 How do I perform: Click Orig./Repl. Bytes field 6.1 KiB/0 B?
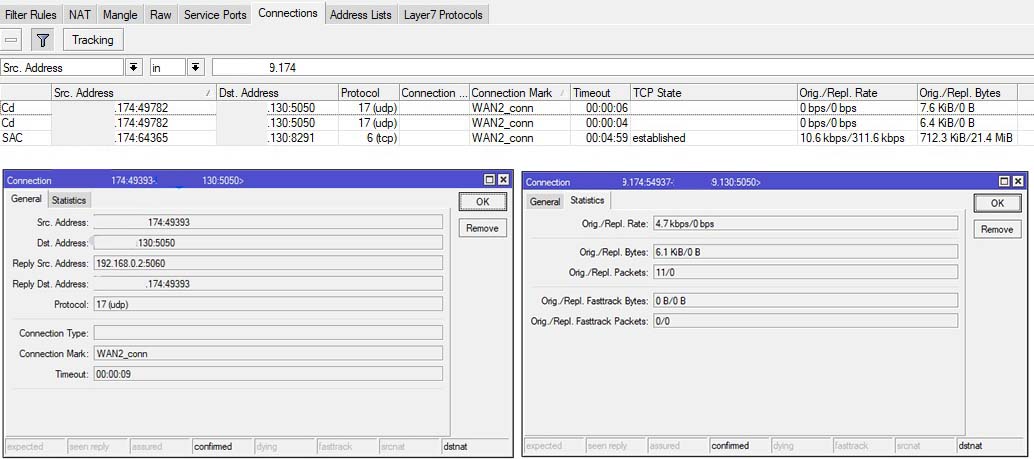[805, 252]
